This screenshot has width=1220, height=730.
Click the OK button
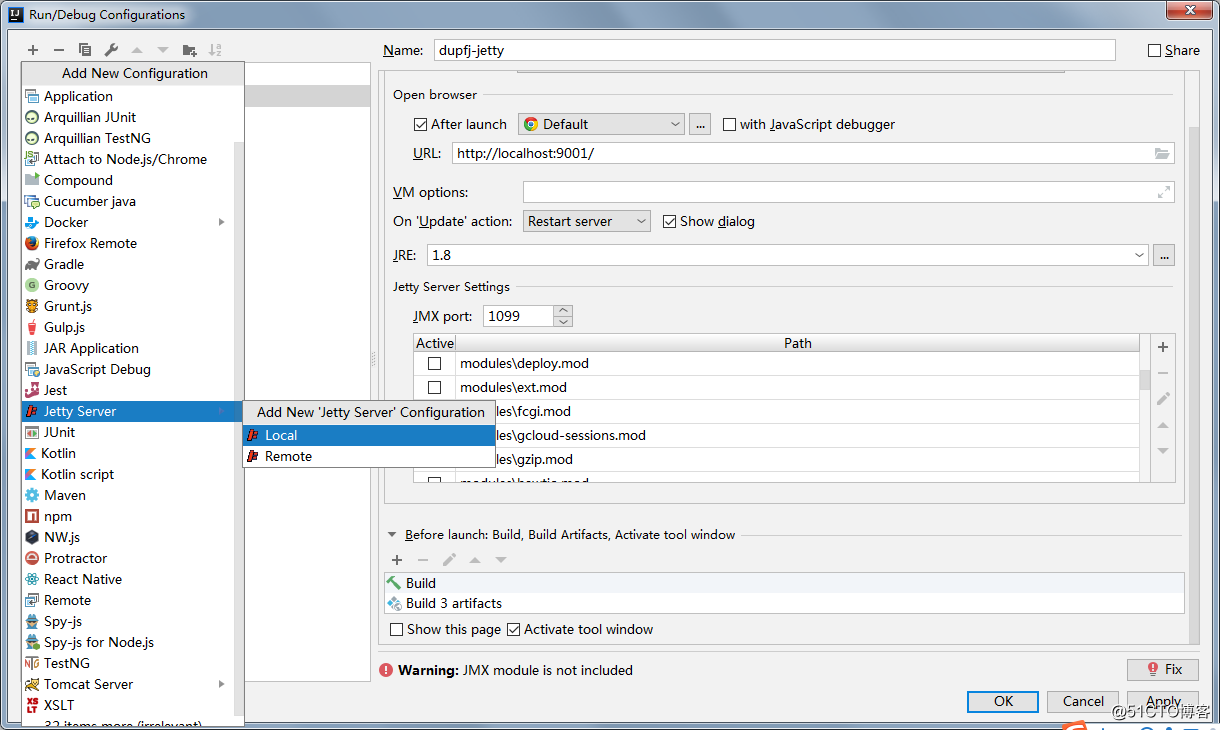pos(1003,701)
